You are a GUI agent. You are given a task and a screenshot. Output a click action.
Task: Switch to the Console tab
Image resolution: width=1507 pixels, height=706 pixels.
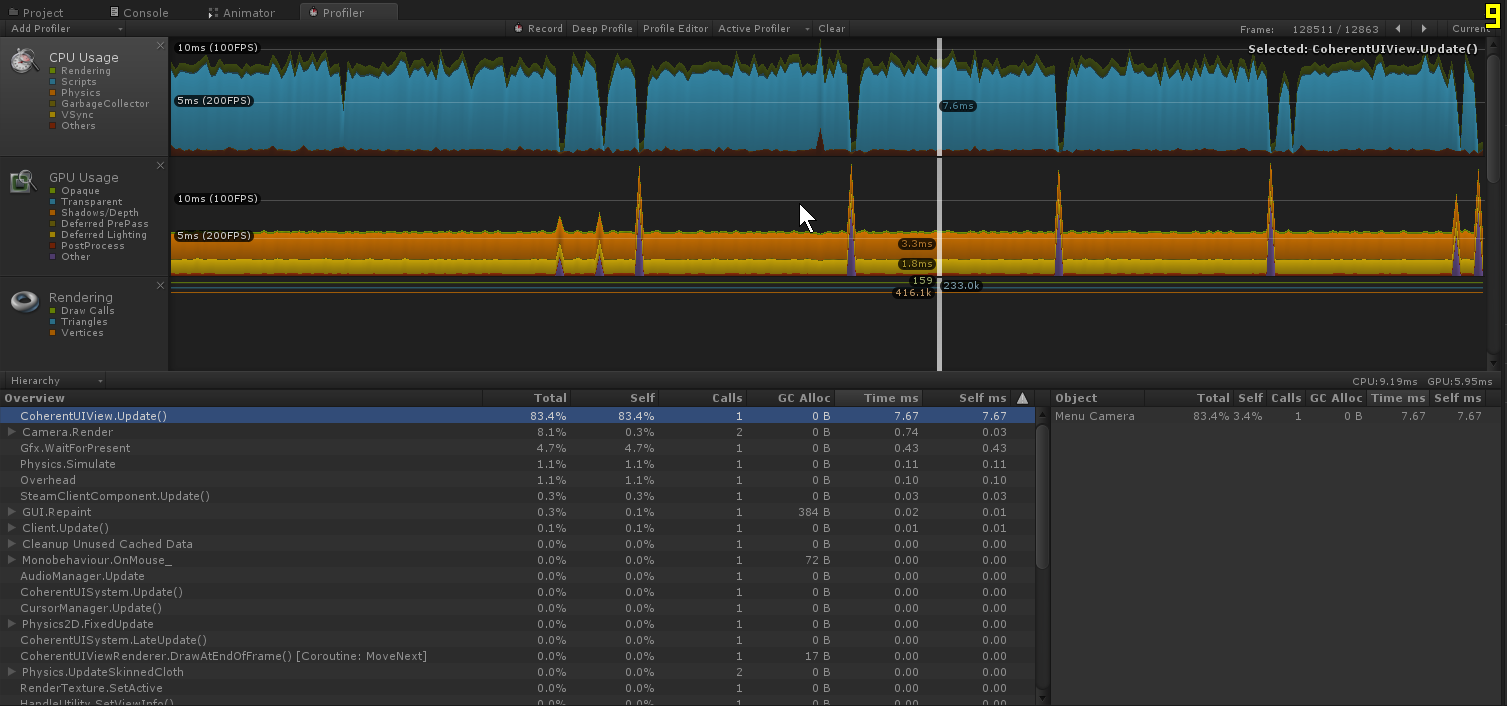tap(139, 13)
